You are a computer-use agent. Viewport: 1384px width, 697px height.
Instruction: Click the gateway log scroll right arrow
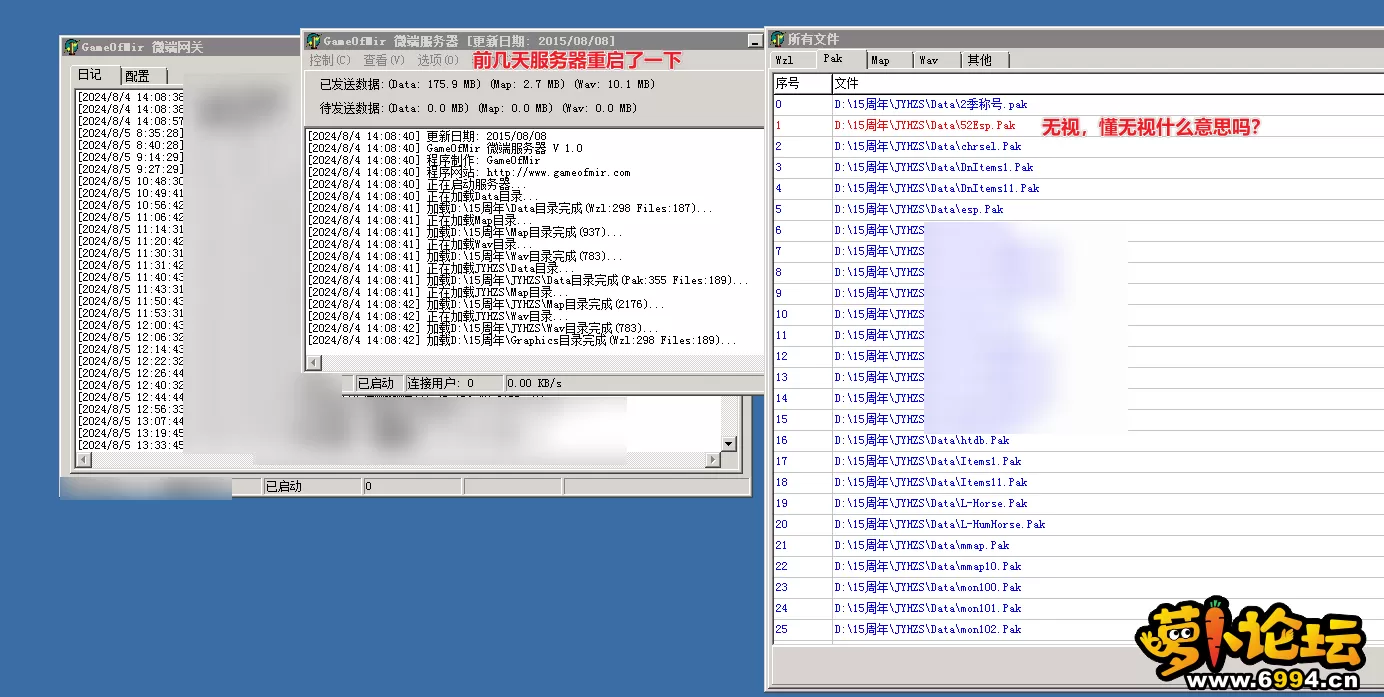(x=713, y=460)
